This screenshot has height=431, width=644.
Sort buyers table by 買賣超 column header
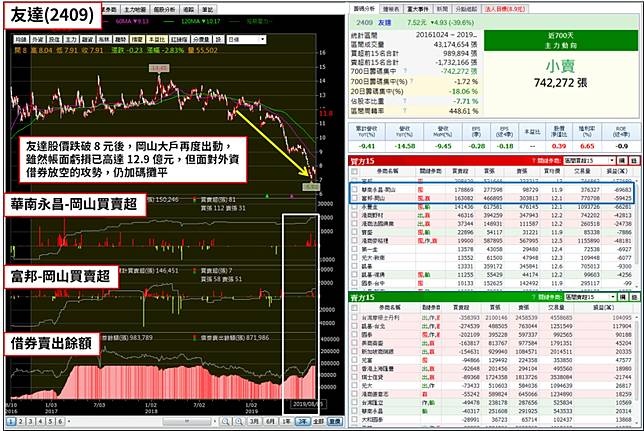(x=460, y=171)
